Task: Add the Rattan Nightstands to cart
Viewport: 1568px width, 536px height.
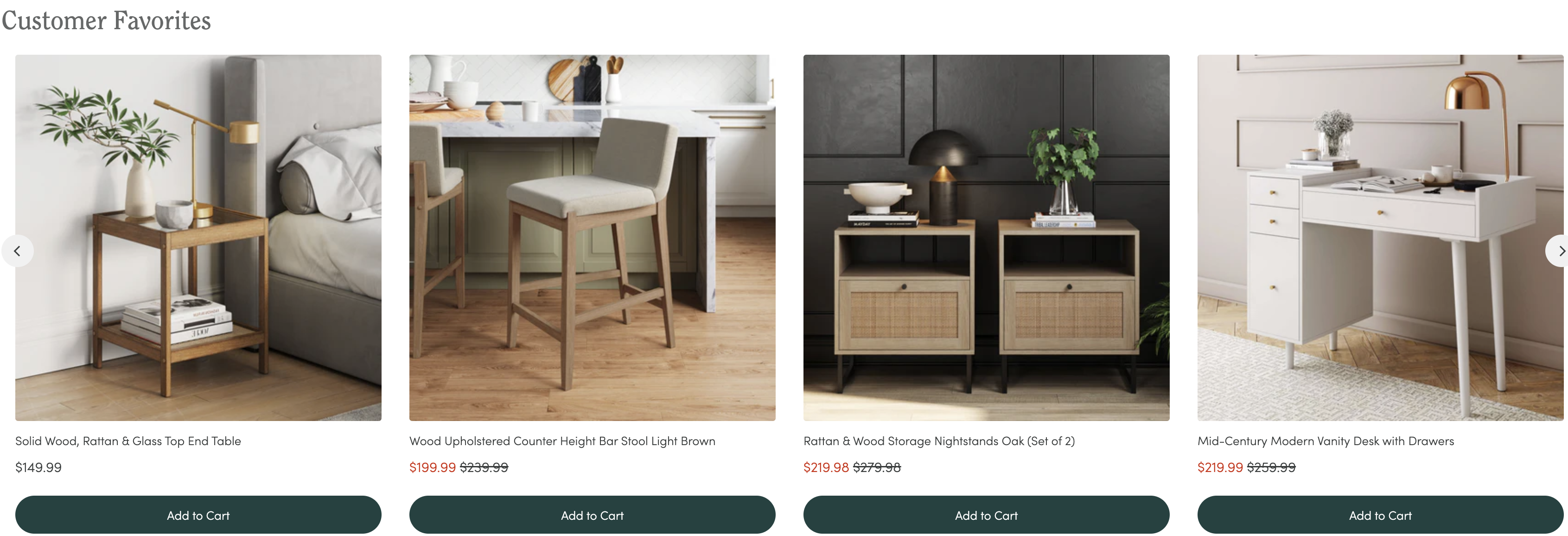Action: click(x=986, y=515)
